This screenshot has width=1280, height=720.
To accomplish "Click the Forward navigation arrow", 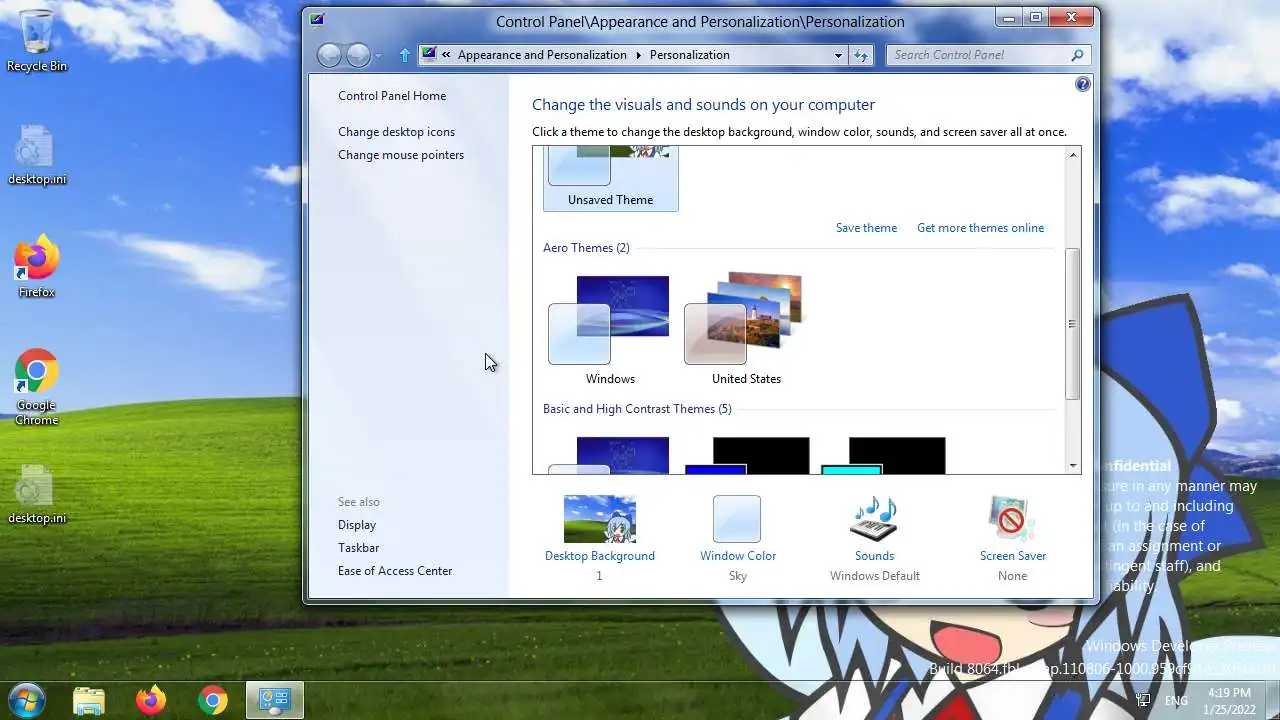I will (358, 55).
